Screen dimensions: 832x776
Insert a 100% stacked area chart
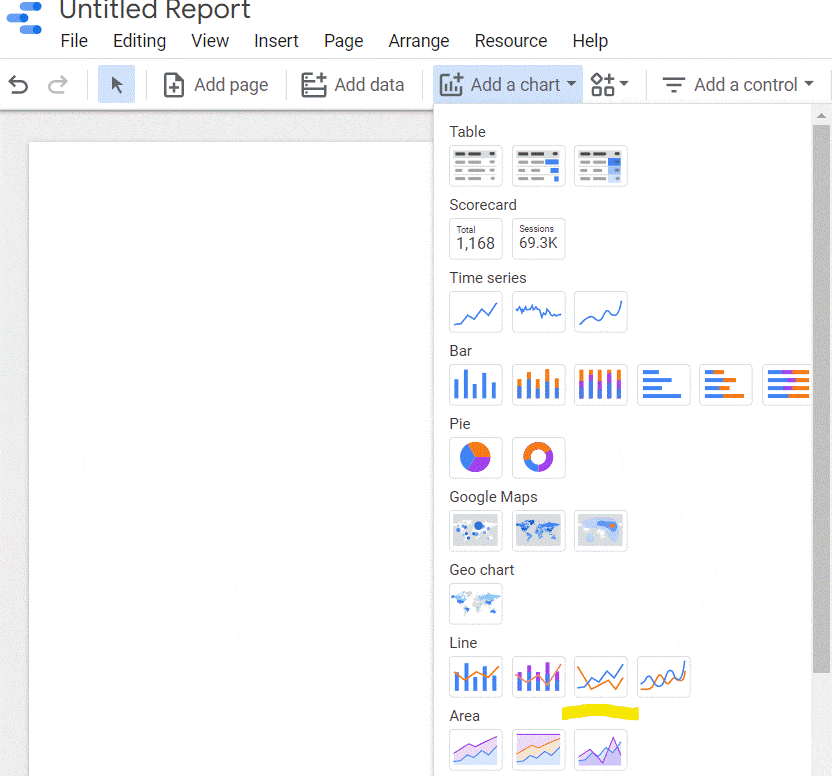click(538, 749)
